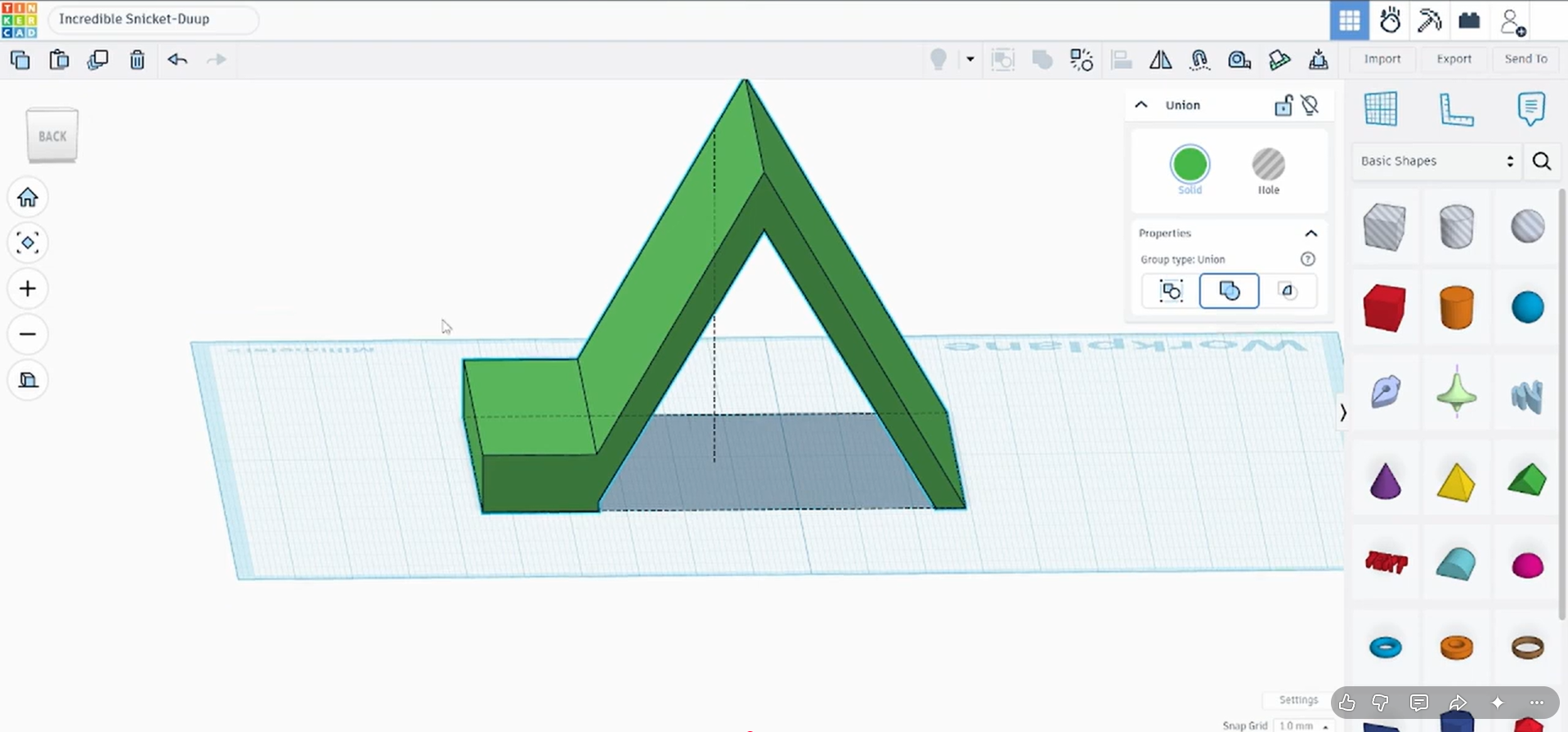
Task: Select the Mirror tool icon
Action: click(1160, 60)
